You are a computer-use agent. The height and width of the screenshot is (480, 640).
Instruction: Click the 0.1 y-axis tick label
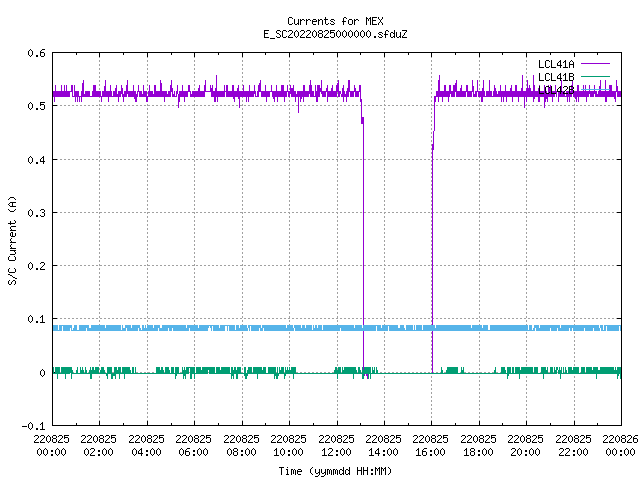point(36,319)
